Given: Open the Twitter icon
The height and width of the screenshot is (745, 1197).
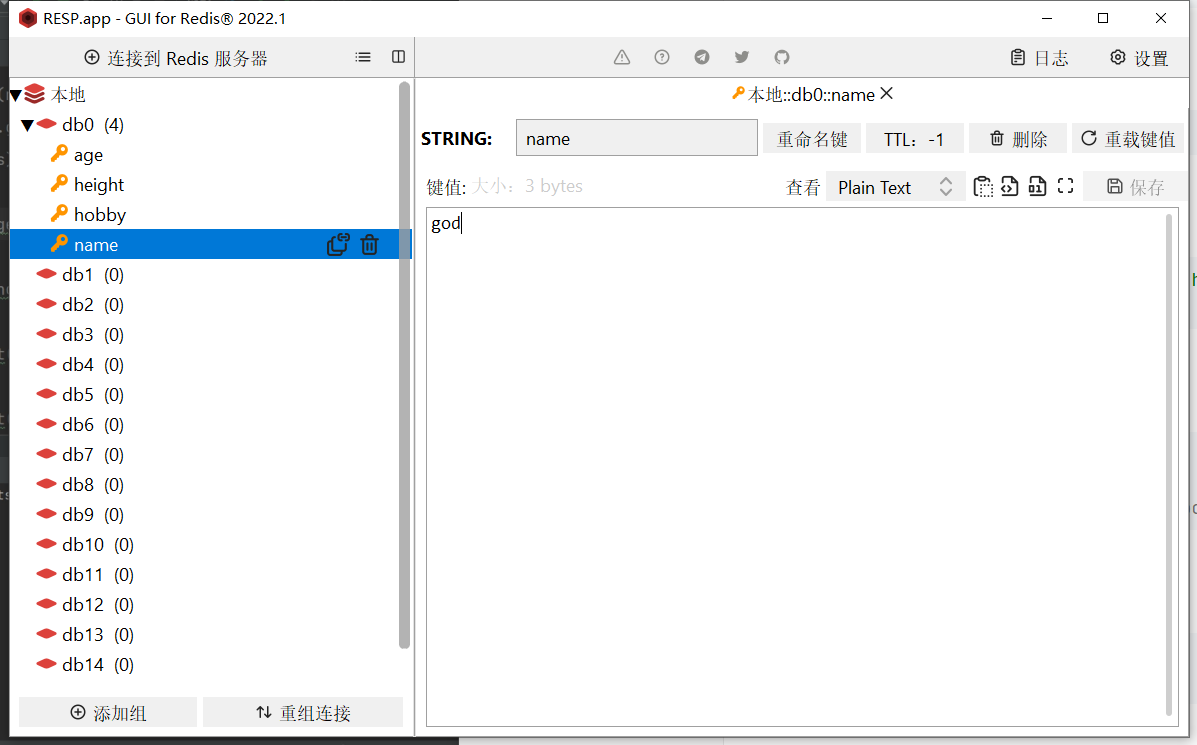Looking at the screenshot, I should point(741,57).
